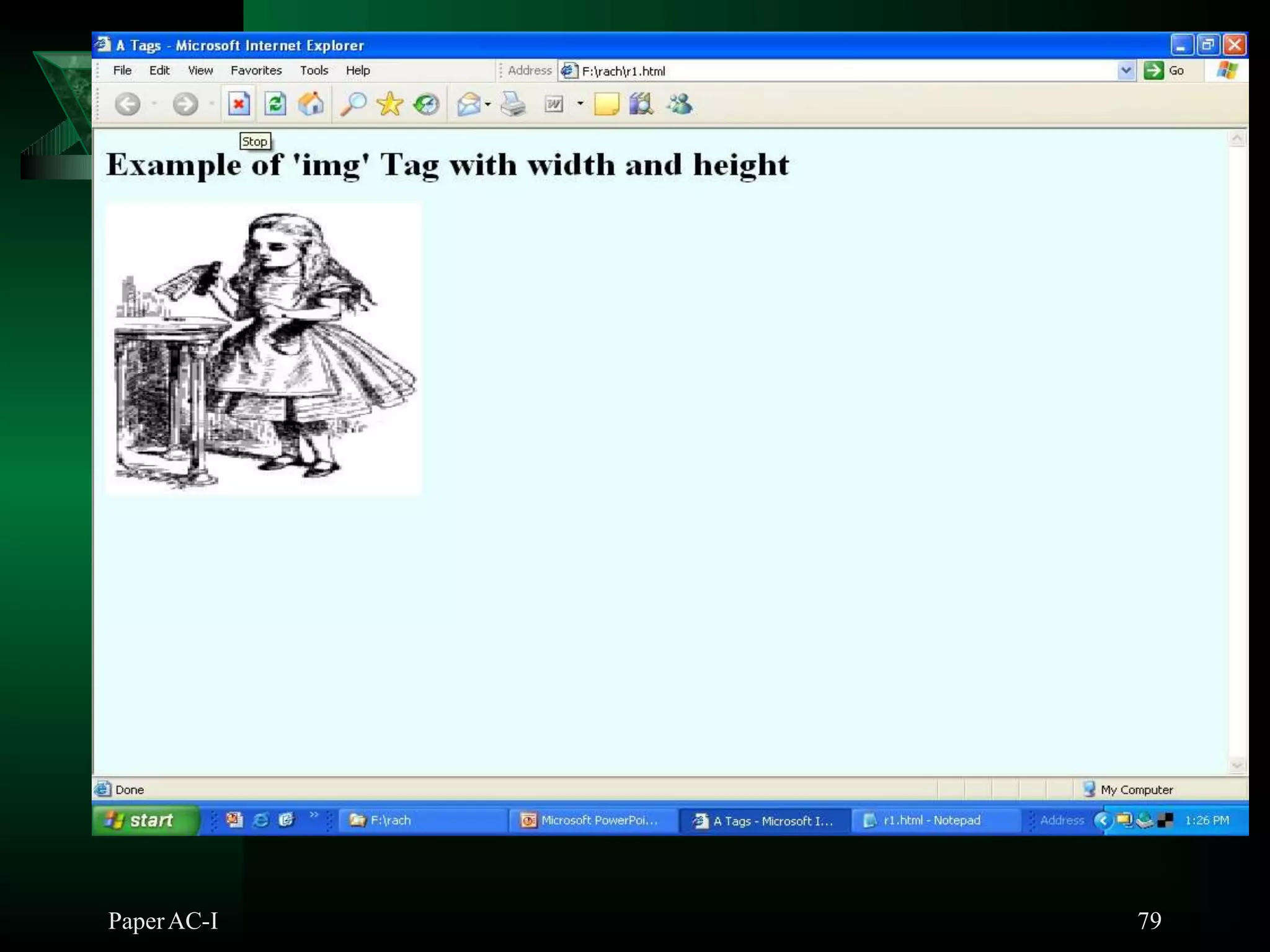Expand the Edit with Word dropdown arrow
This screenshot has width=1270, height=952.
point(580,104)
